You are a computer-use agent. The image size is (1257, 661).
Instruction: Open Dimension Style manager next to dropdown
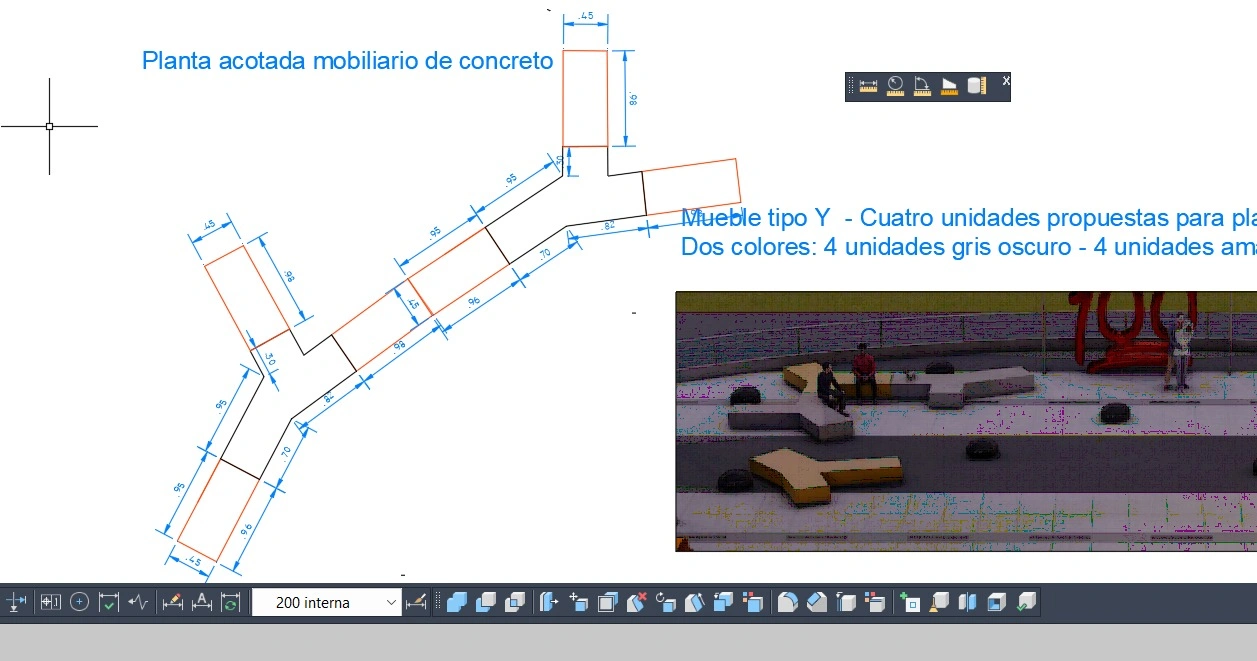point(416,603)
